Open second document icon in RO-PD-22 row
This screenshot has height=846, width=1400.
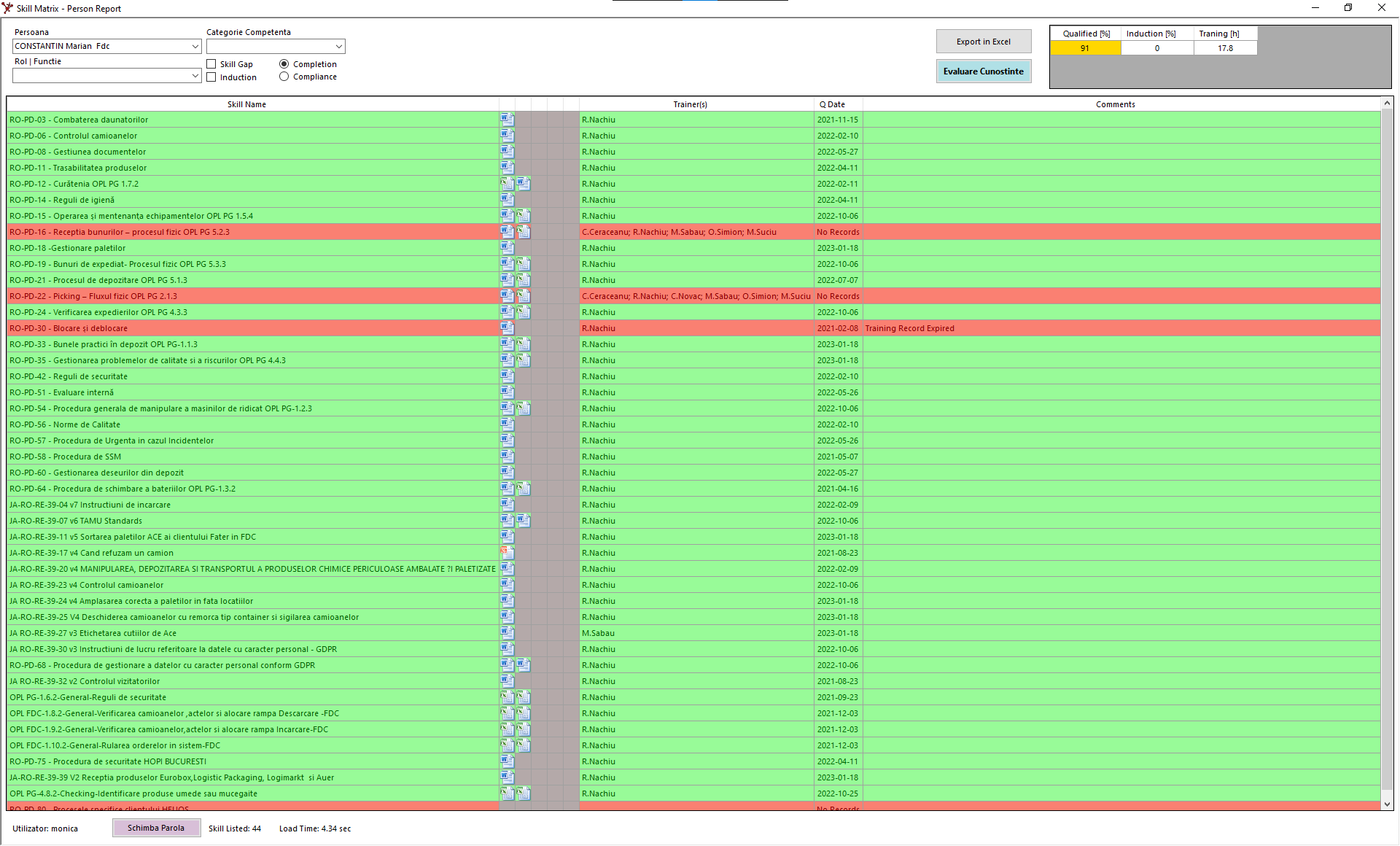click(524, 296)
